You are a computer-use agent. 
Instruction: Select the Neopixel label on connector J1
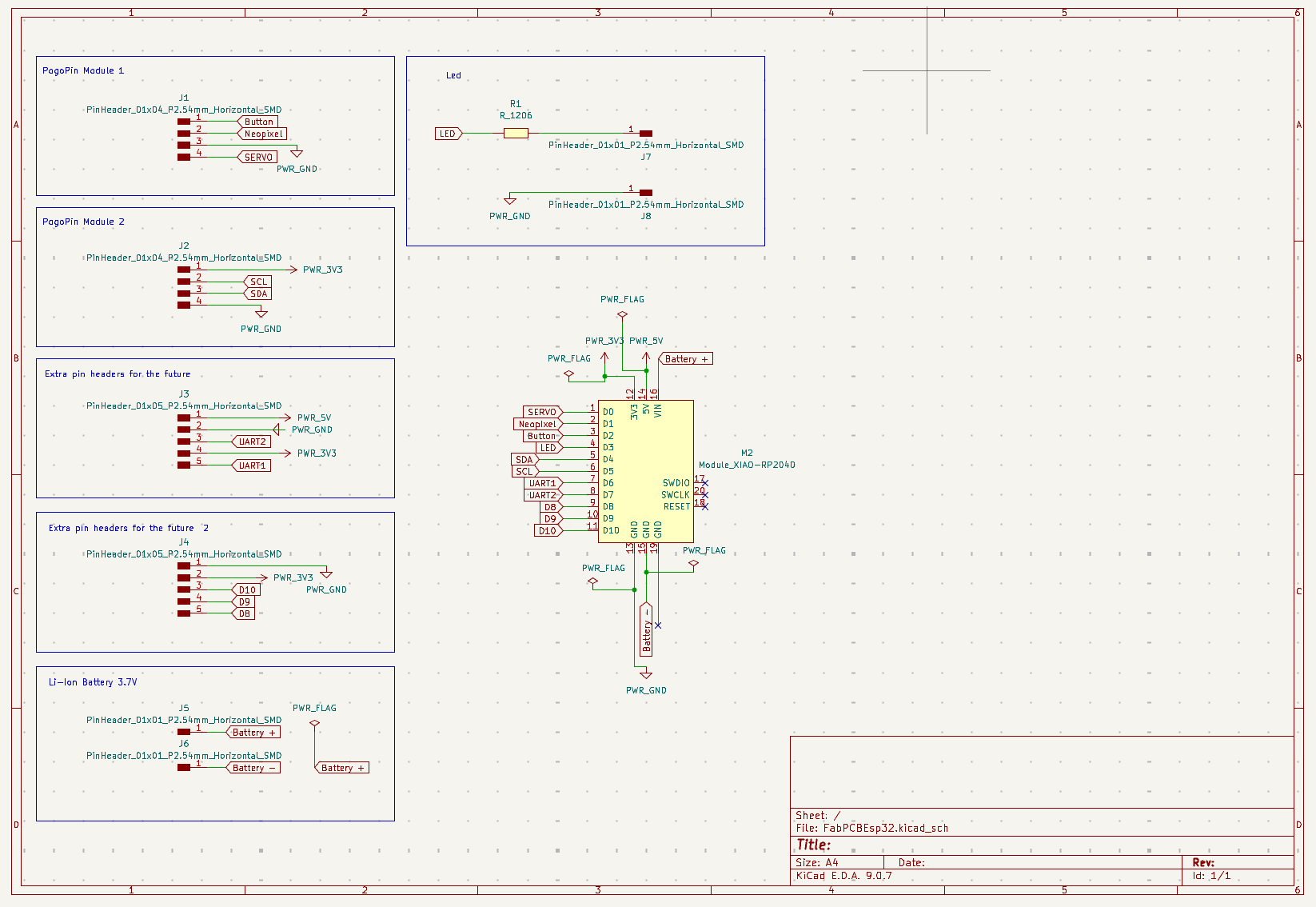tap(262, 134)
